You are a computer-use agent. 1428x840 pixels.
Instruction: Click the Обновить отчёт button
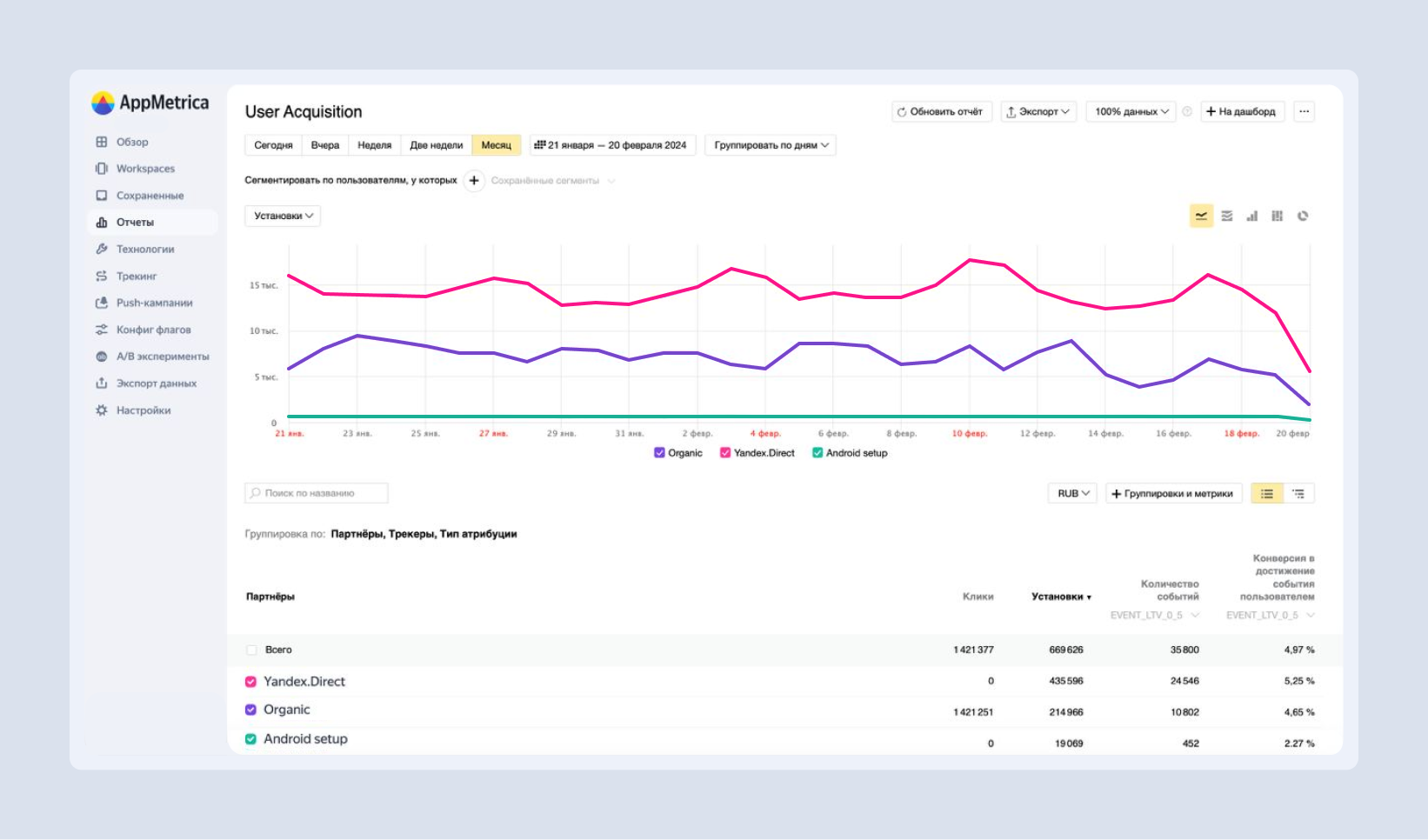[x=941, y=111]
